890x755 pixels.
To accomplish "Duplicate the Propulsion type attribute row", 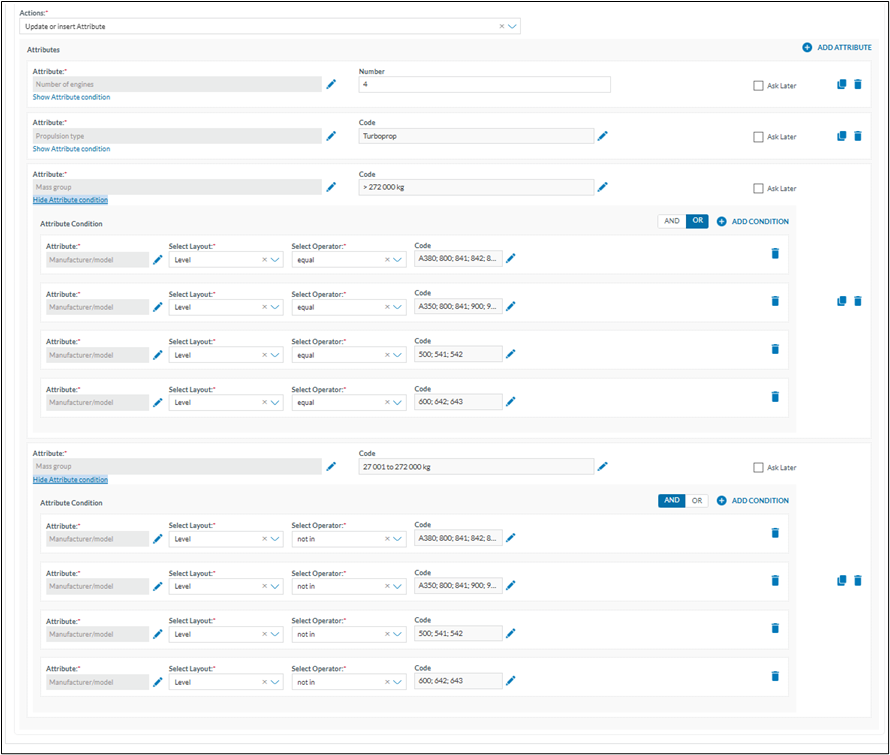I will 841,136.
